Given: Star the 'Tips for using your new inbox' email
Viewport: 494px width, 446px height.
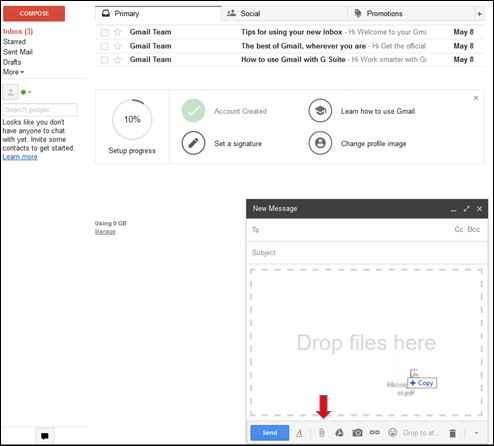Looking at the screenshot, I should coord(118,32).
